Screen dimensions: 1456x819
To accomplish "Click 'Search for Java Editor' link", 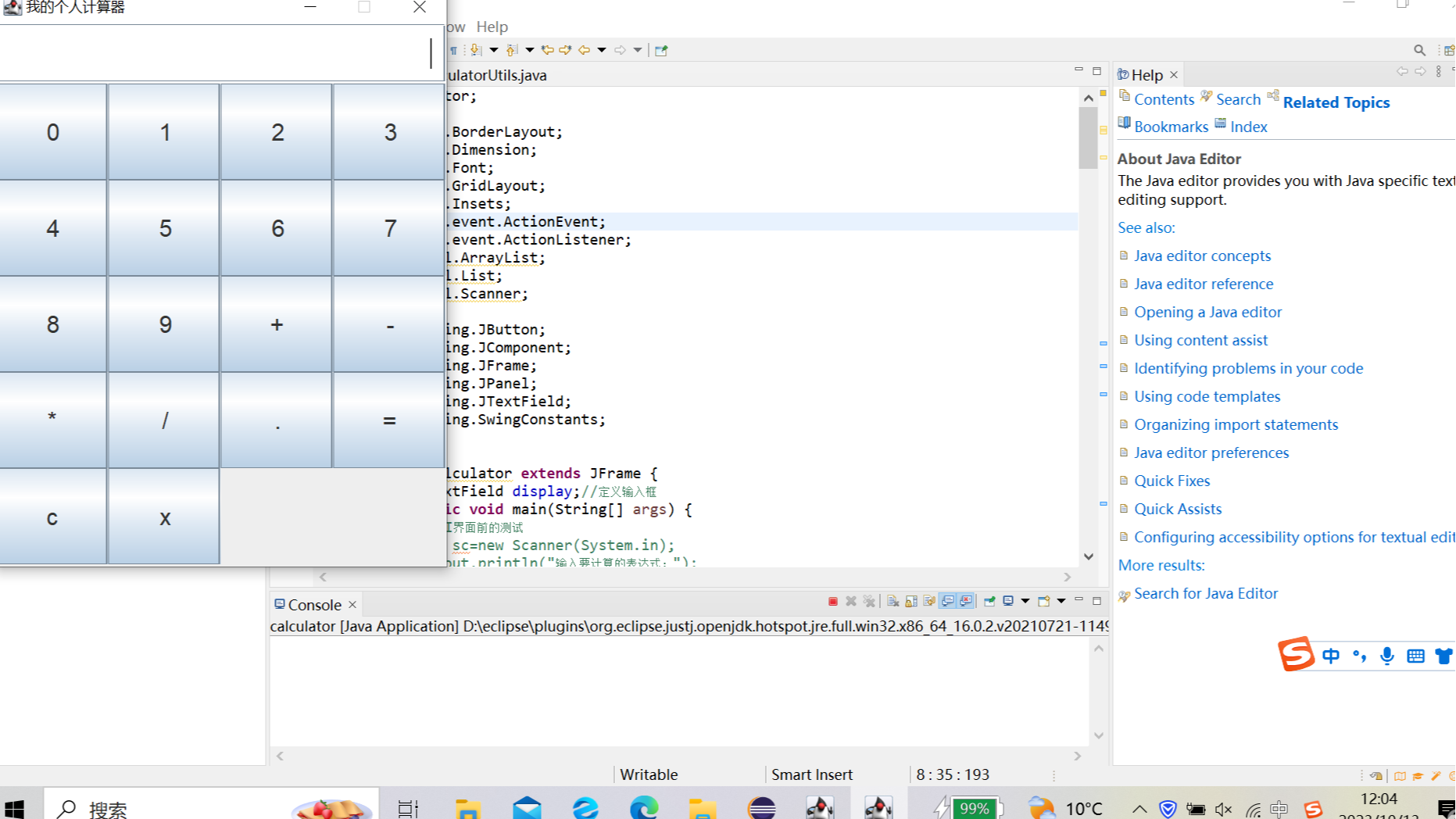I will click(x=1206, y=593).
